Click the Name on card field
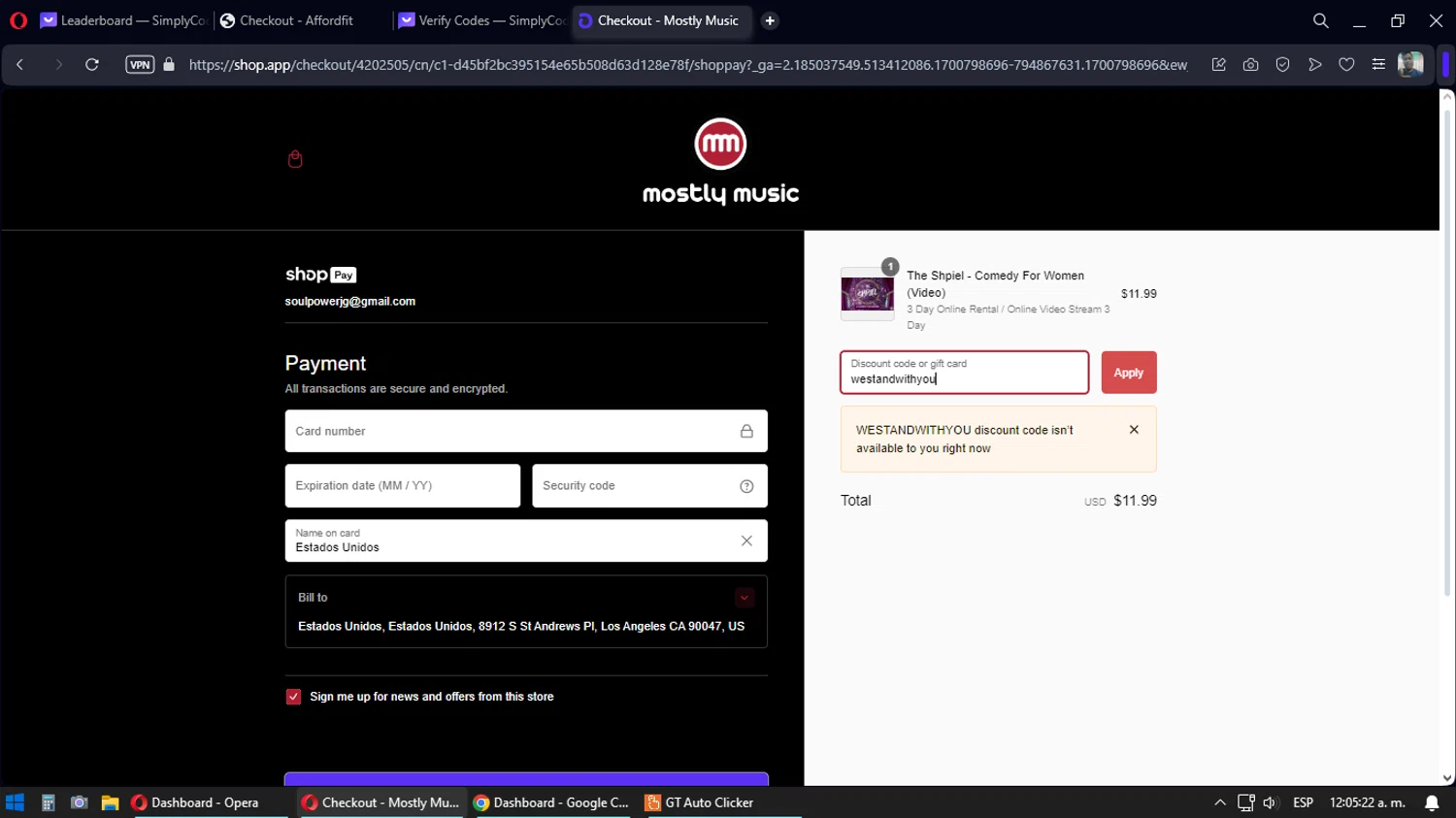Image resolution: width=1456 pixels, height=818 pixels. (x=526, y=541)
